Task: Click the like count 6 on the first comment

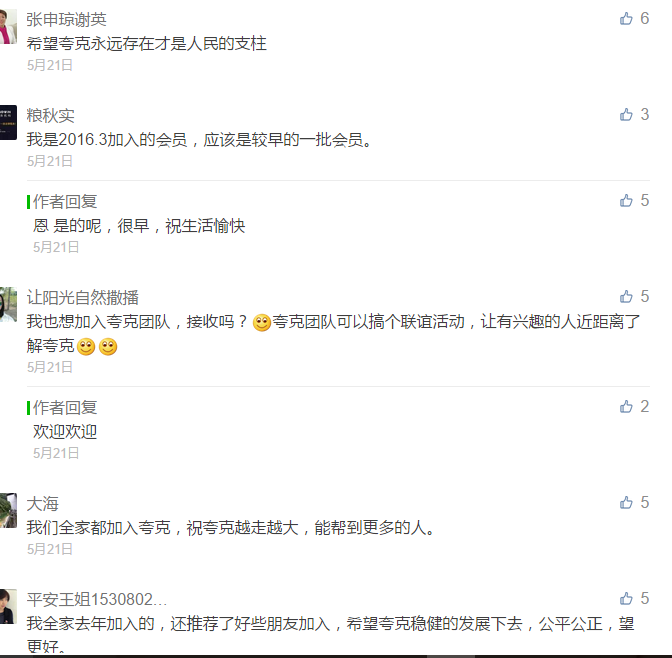Action: click(645, 18)
